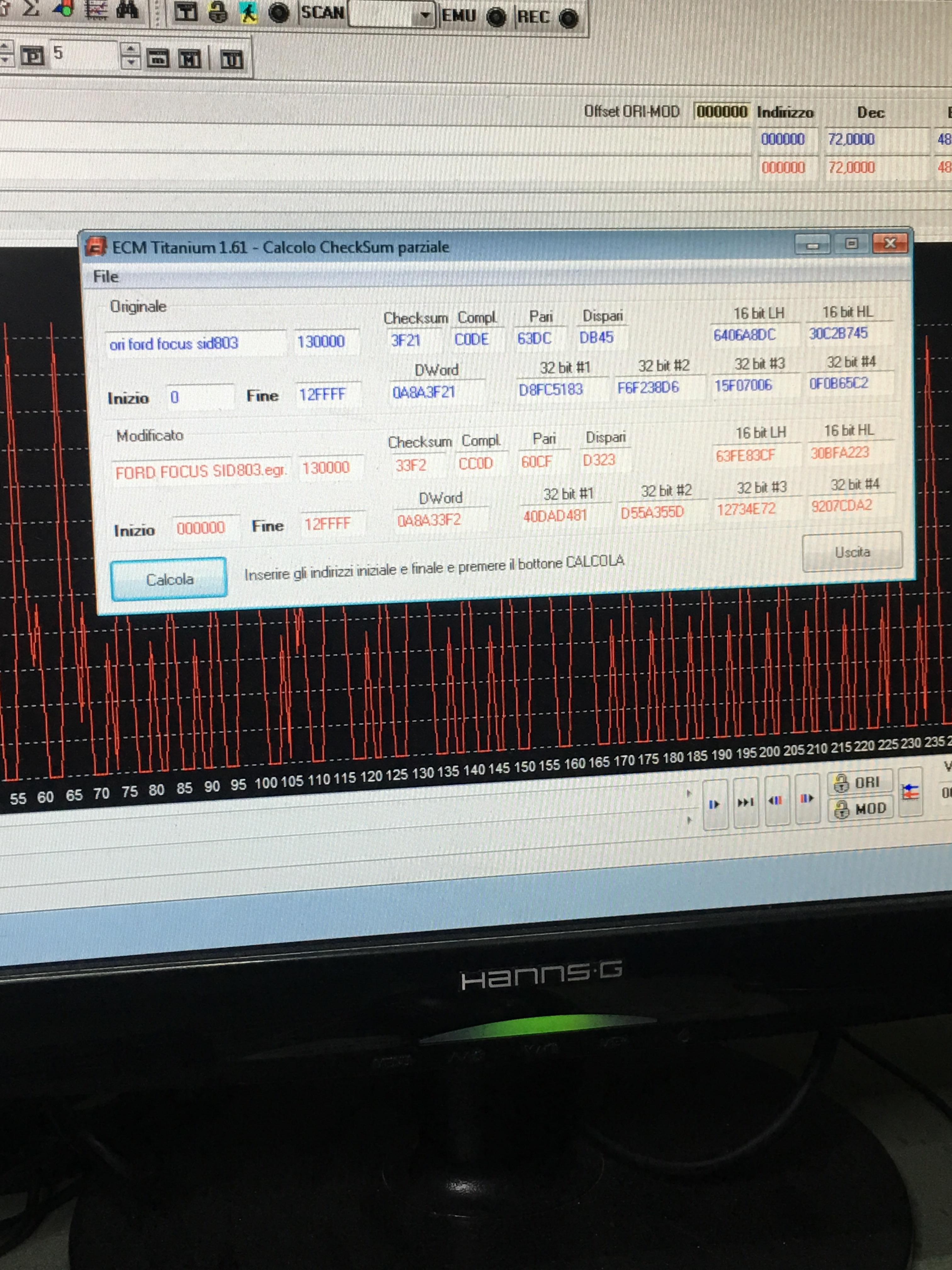This screenshot has width=952, height=1270.
Task: Click the fast-forward to end button
Action: tap(746, 802)
